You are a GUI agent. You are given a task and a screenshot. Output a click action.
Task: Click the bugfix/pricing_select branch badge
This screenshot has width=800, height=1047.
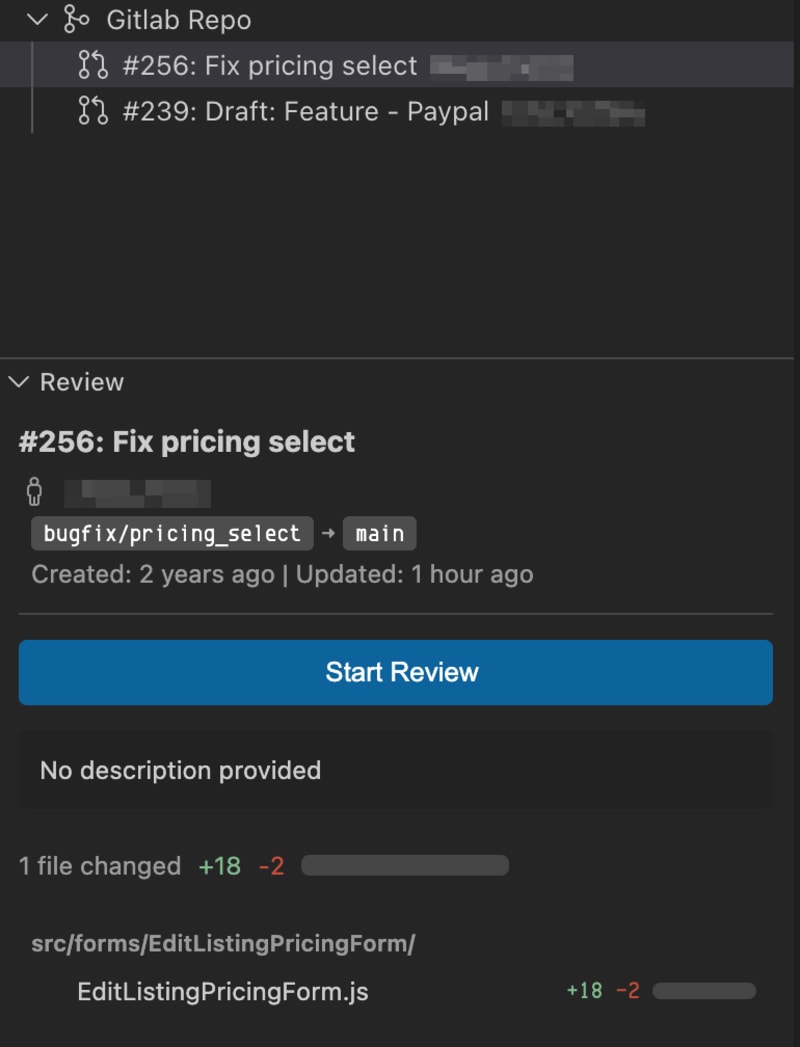[171, 533]
